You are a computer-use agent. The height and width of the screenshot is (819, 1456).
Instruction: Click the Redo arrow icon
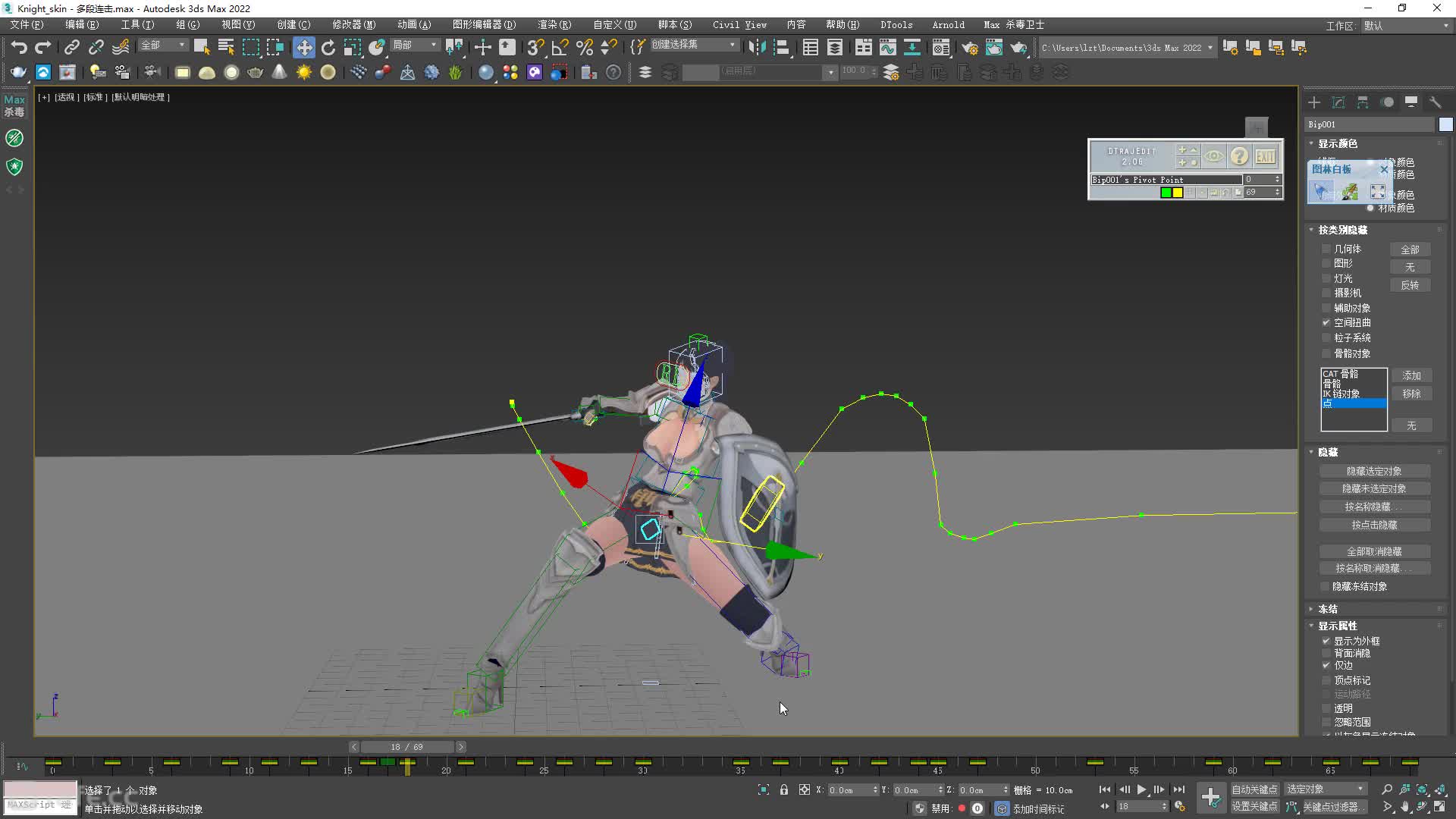[43, 47]
